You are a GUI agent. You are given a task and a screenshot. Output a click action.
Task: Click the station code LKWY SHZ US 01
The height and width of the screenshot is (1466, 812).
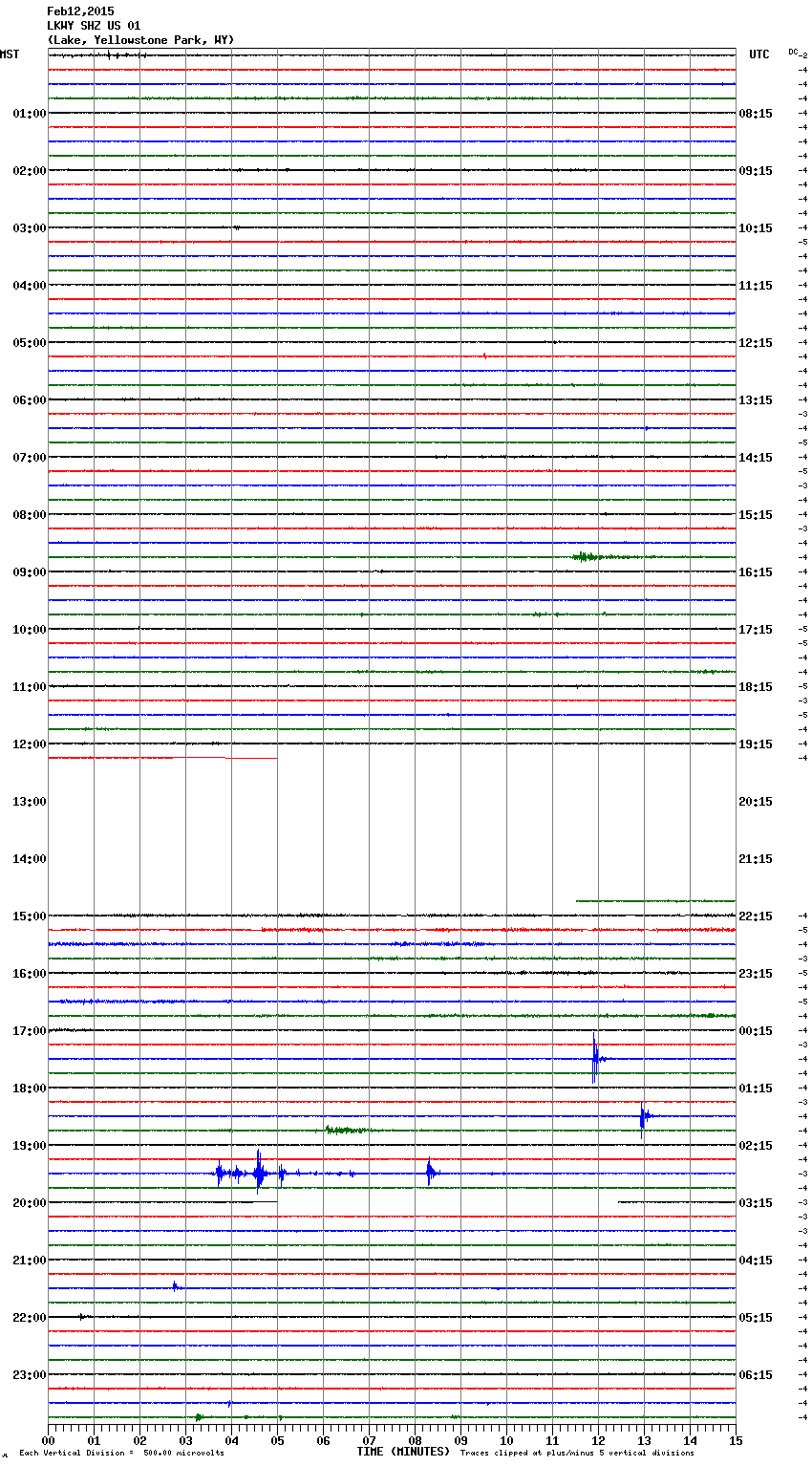(x=94, y=26)
